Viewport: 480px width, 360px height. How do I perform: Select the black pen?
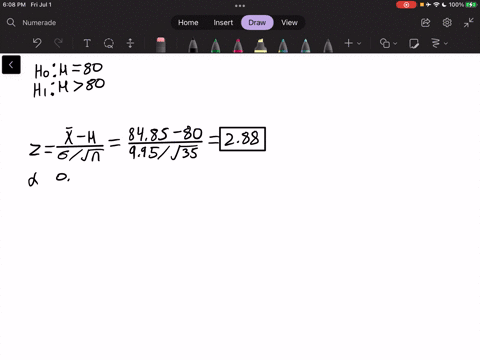[193, 45]
